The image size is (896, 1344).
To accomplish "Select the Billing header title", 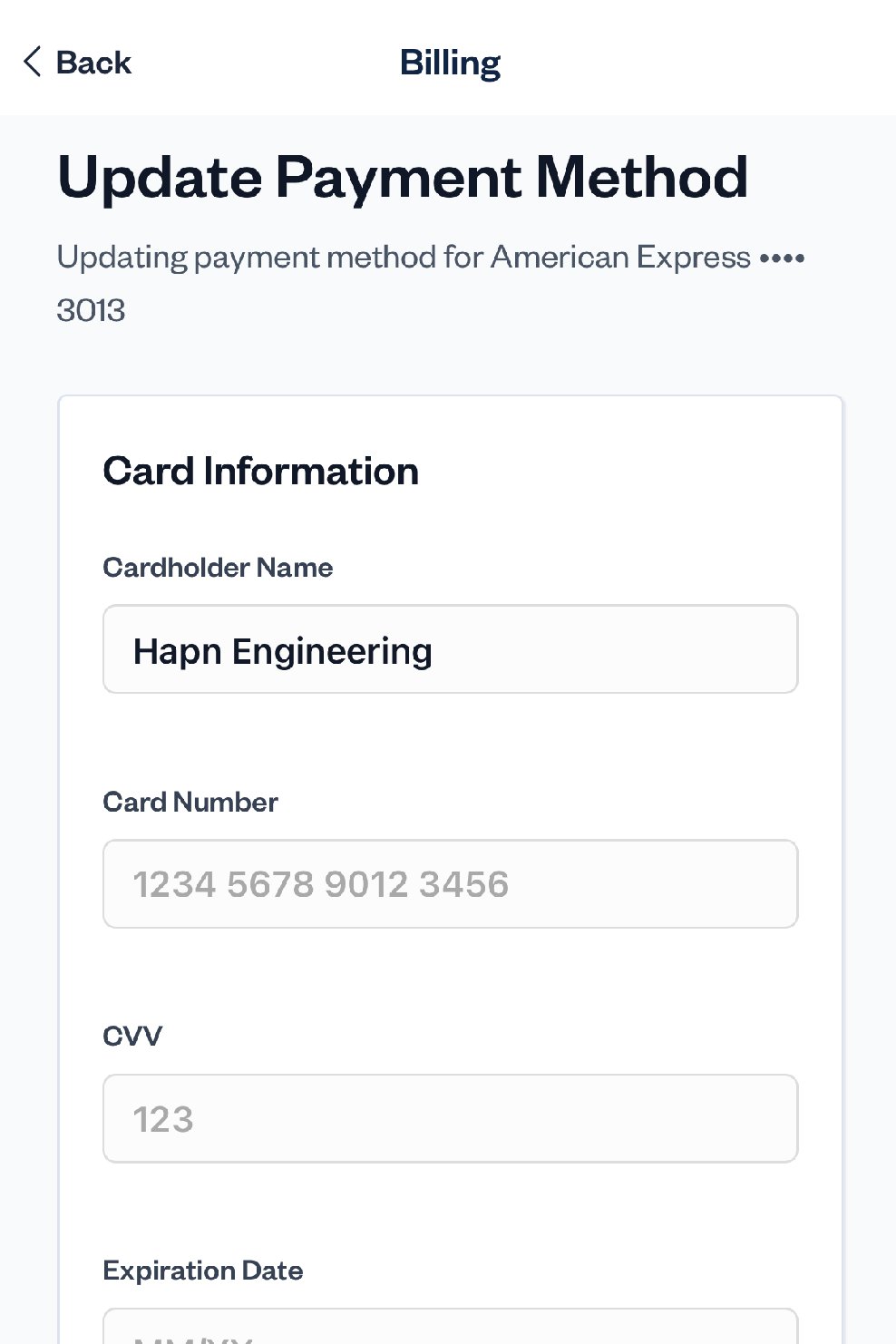I will point(450,63).
